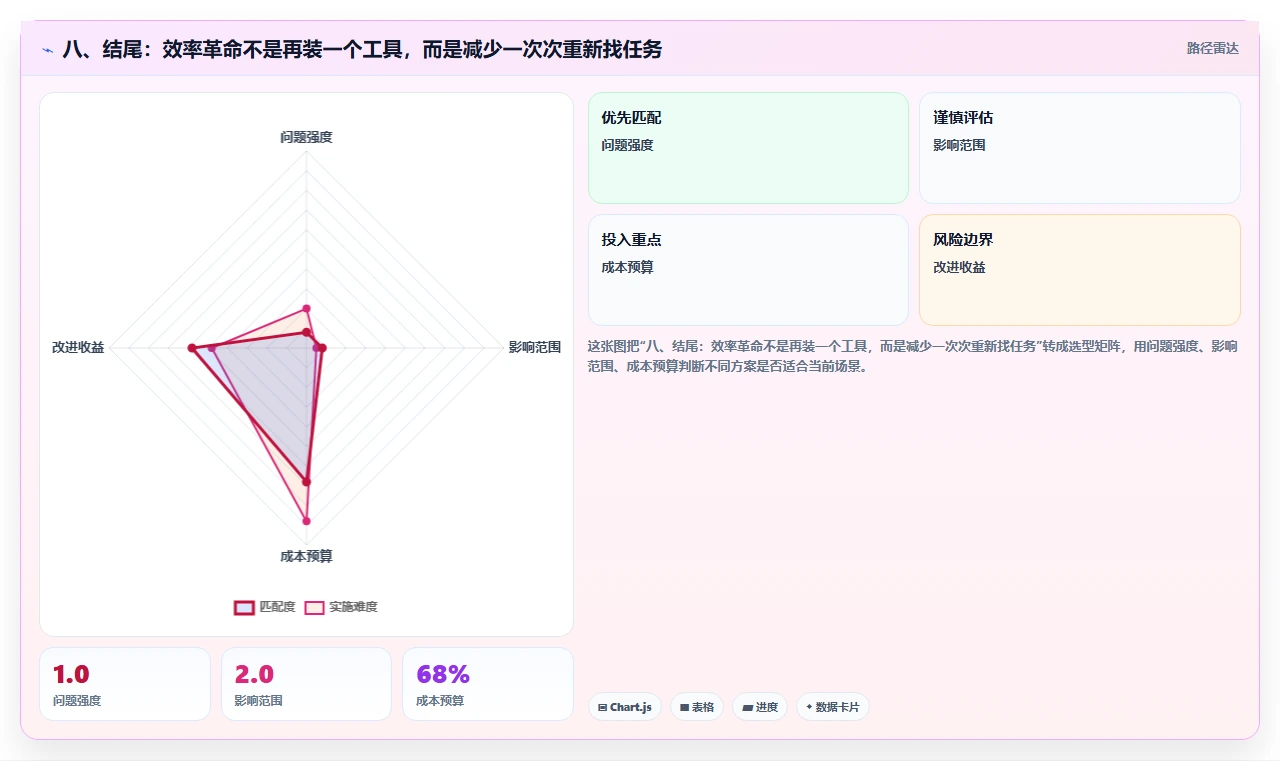This screenshot has height=761, width=1280.
Task: Select the 68% 成本预算 stat card
Action: pos(488,684)
